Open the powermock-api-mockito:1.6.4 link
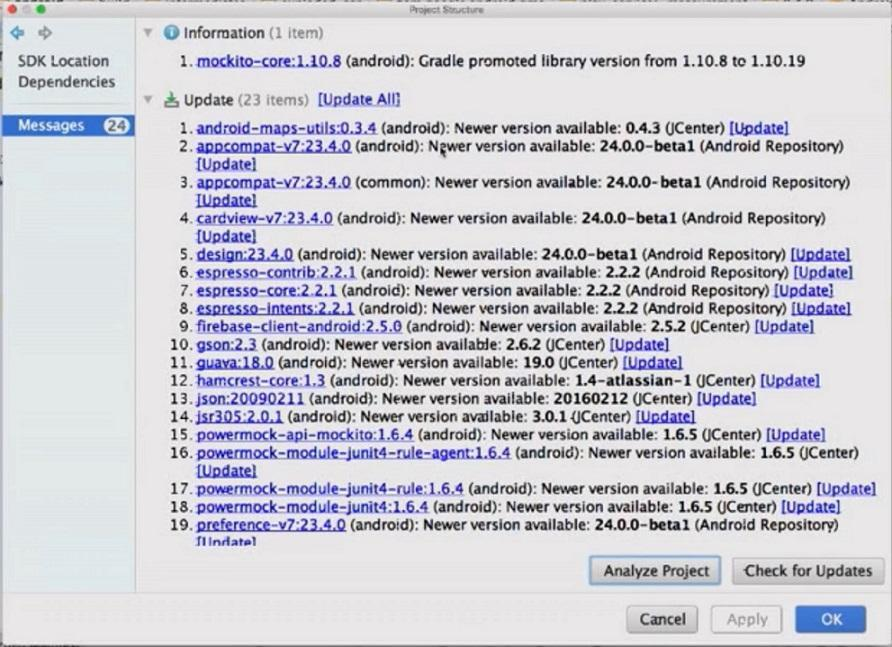The height and width of the screenshot is (647, 892). pos(305,435)
